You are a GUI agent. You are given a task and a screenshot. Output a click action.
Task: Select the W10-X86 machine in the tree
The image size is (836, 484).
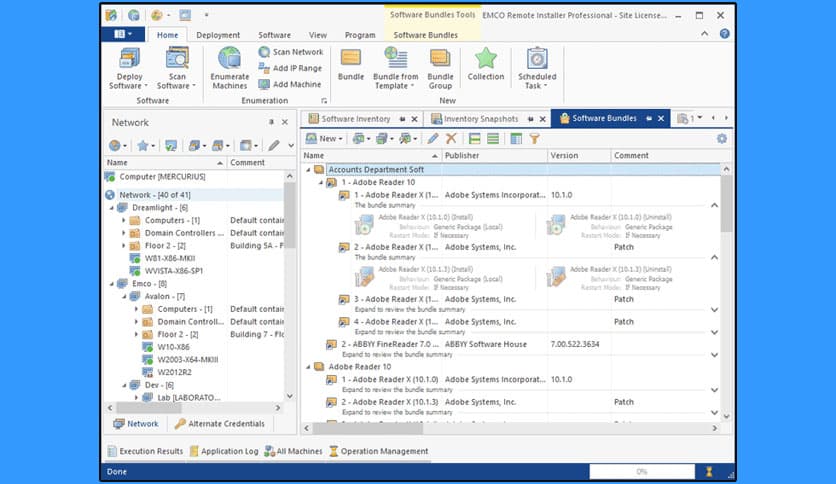(173, 347)
